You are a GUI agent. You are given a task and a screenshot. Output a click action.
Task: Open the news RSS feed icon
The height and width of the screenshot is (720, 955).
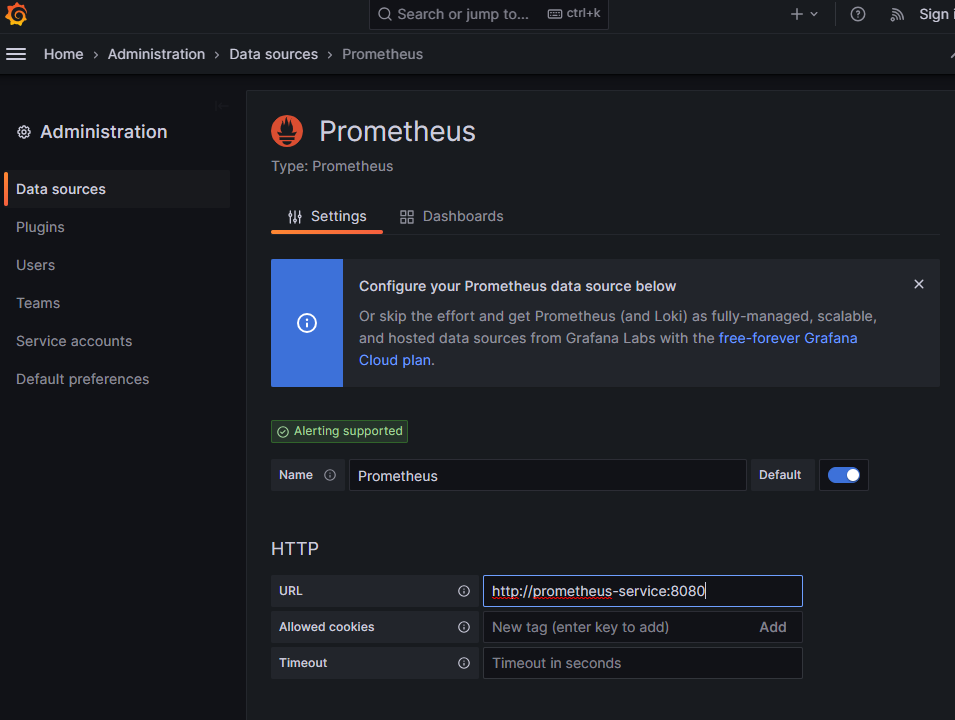tap(897, 14)
